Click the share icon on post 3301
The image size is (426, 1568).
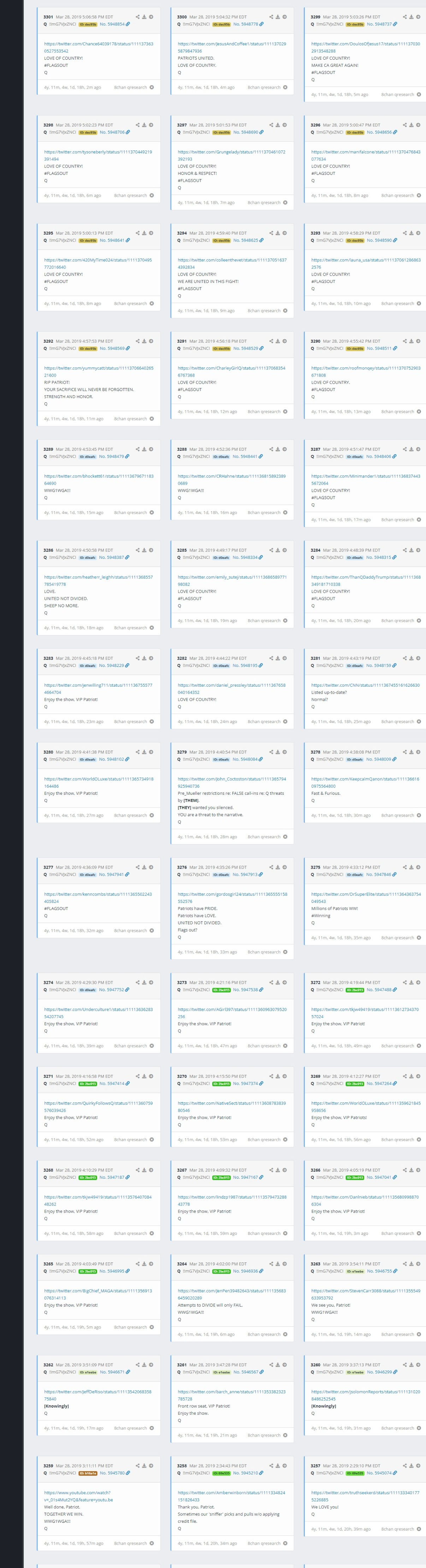(x=137, y=17)
